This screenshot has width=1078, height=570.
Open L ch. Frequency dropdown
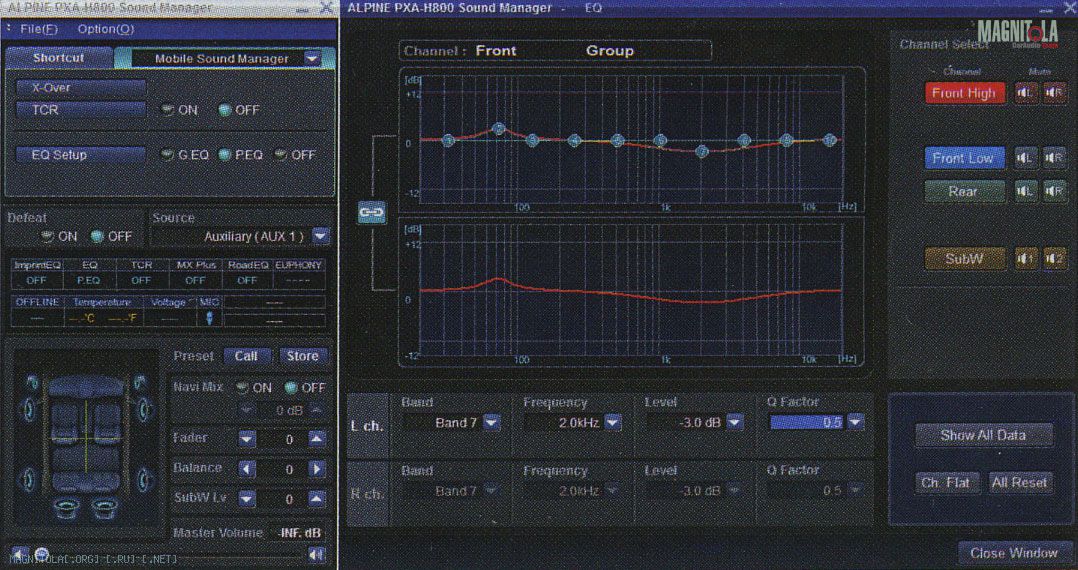613,422
